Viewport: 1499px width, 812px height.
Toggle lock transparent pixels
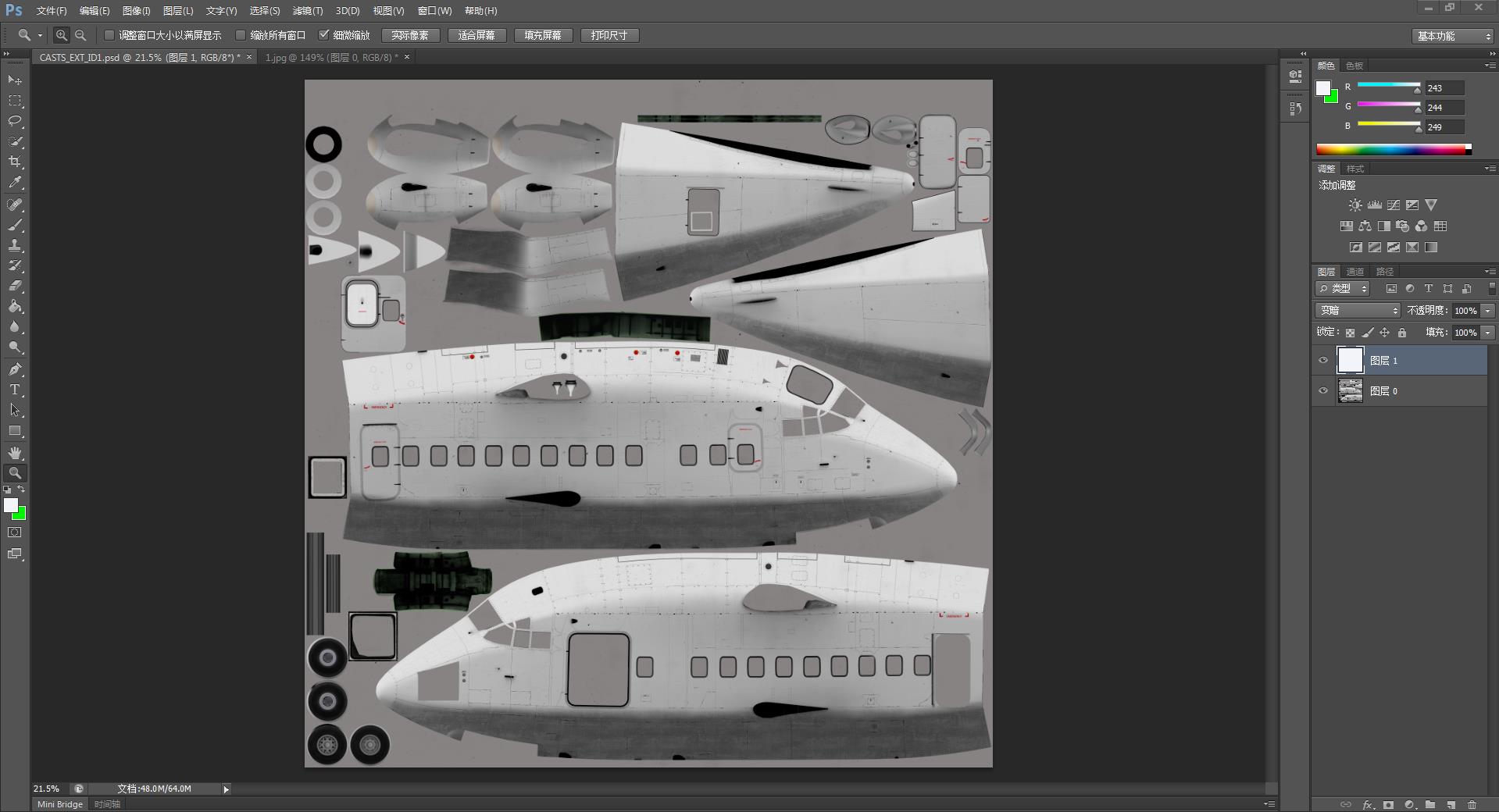pos(1350,333)
